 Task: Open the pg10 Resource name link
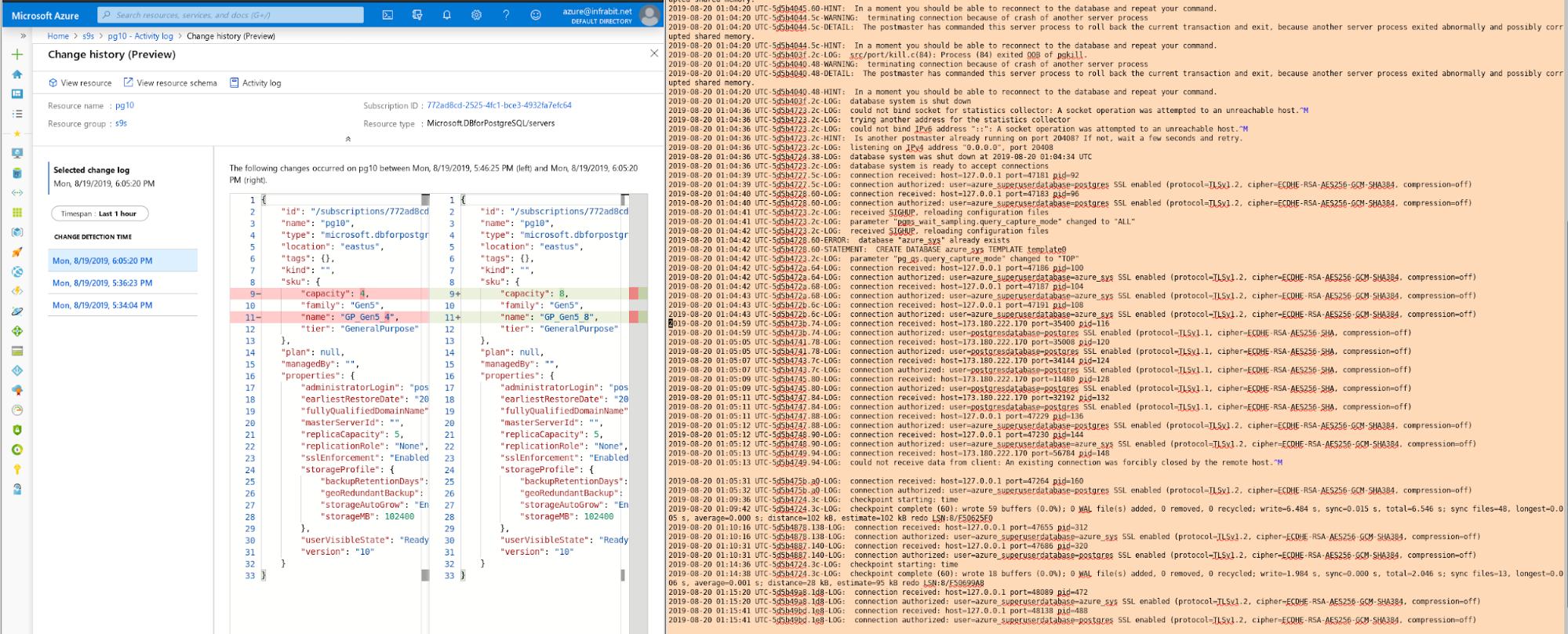click(x=125, y=105)
